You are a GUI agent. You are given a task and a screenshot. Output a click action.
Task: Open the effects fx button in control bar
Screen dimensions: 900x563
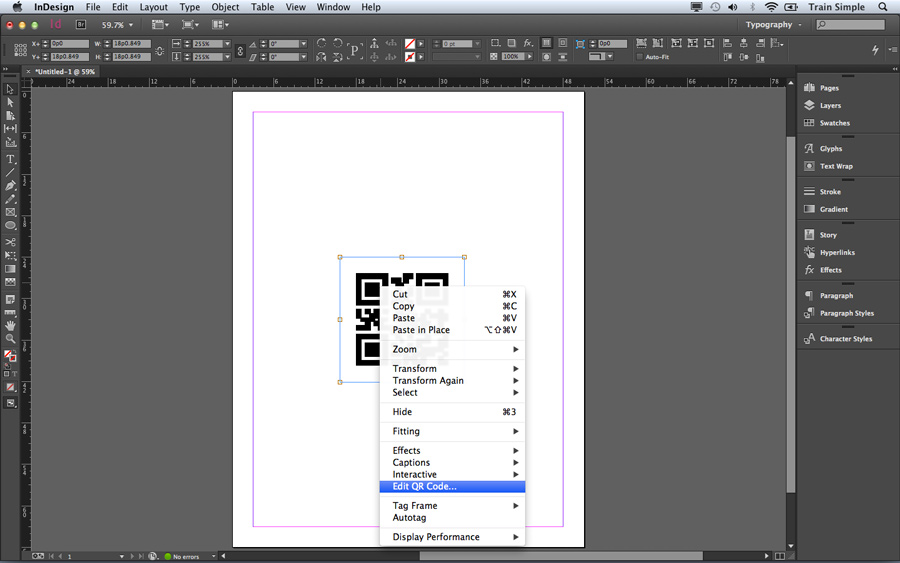coord(528,43)
